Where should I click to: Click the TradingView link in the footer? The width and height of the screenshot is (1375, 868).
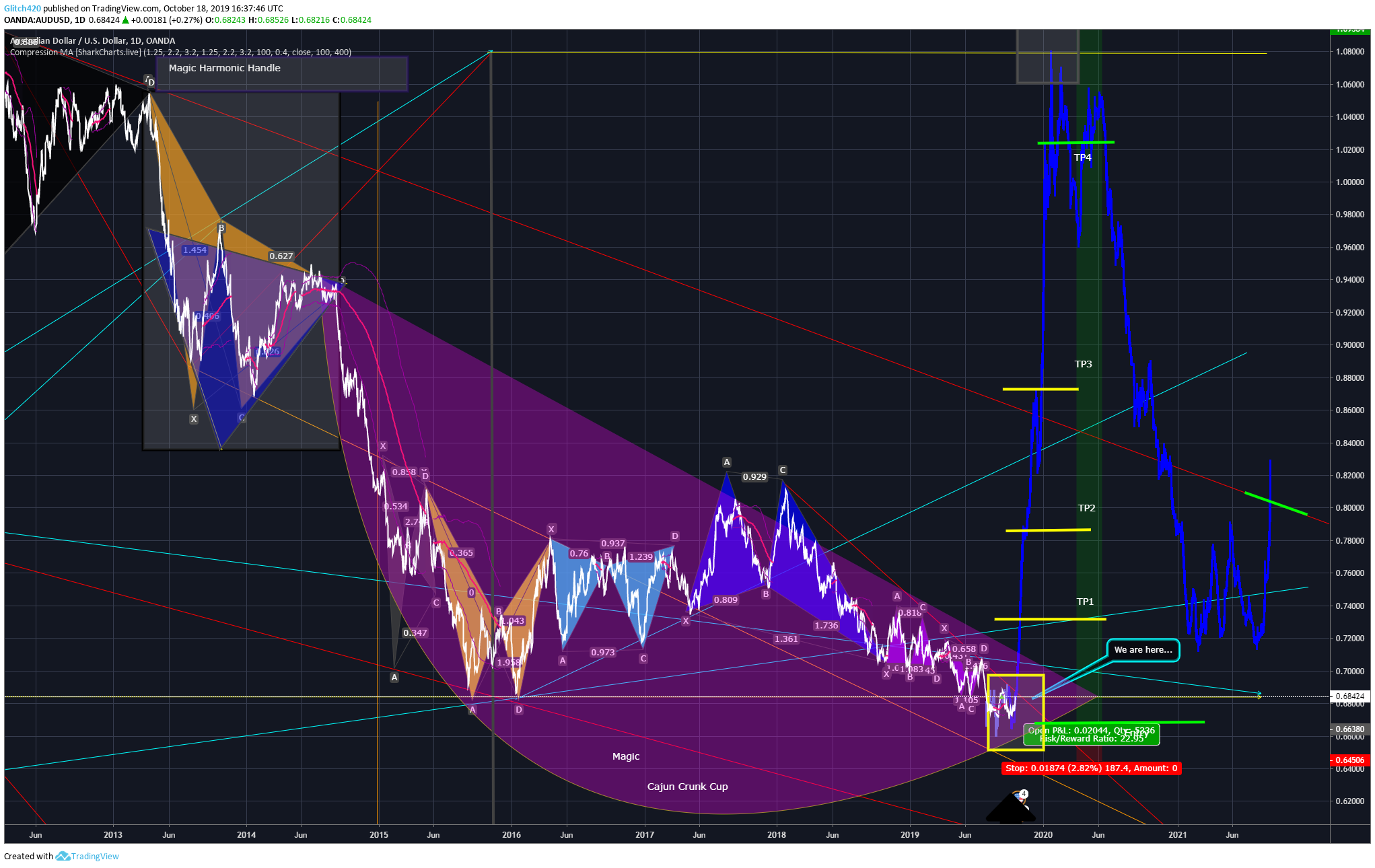point(95,856)
